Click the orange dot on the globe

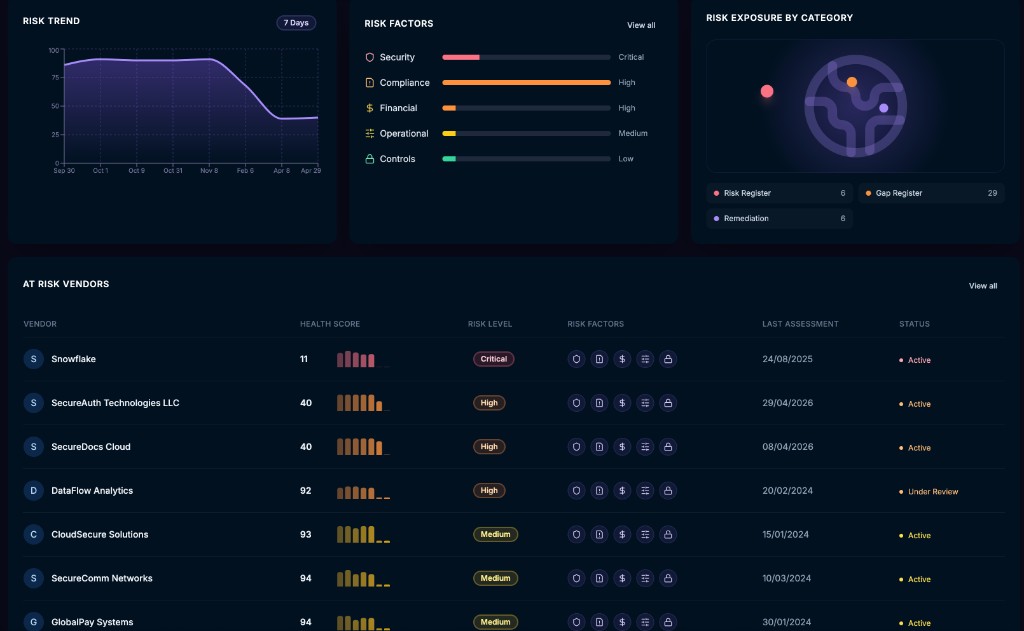852,82
